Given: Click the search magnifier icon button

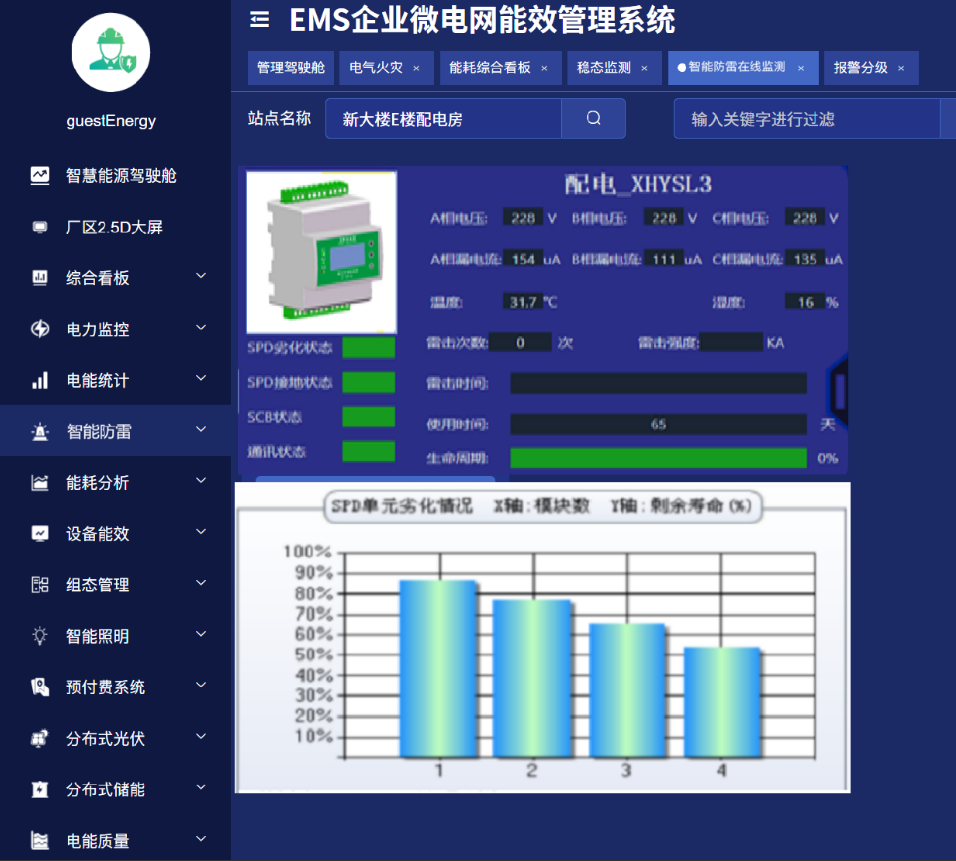Looking at the screenshot, I should click(x=593, y=118).
